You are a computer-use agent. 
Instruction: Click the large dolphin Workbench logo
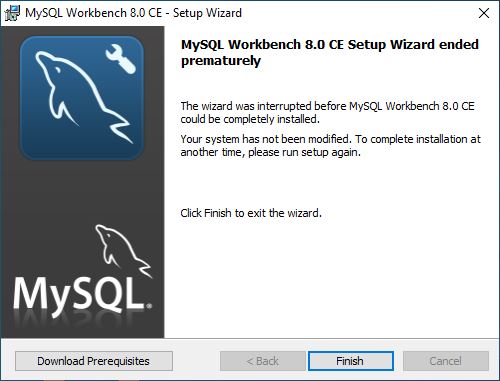point(82,98)
